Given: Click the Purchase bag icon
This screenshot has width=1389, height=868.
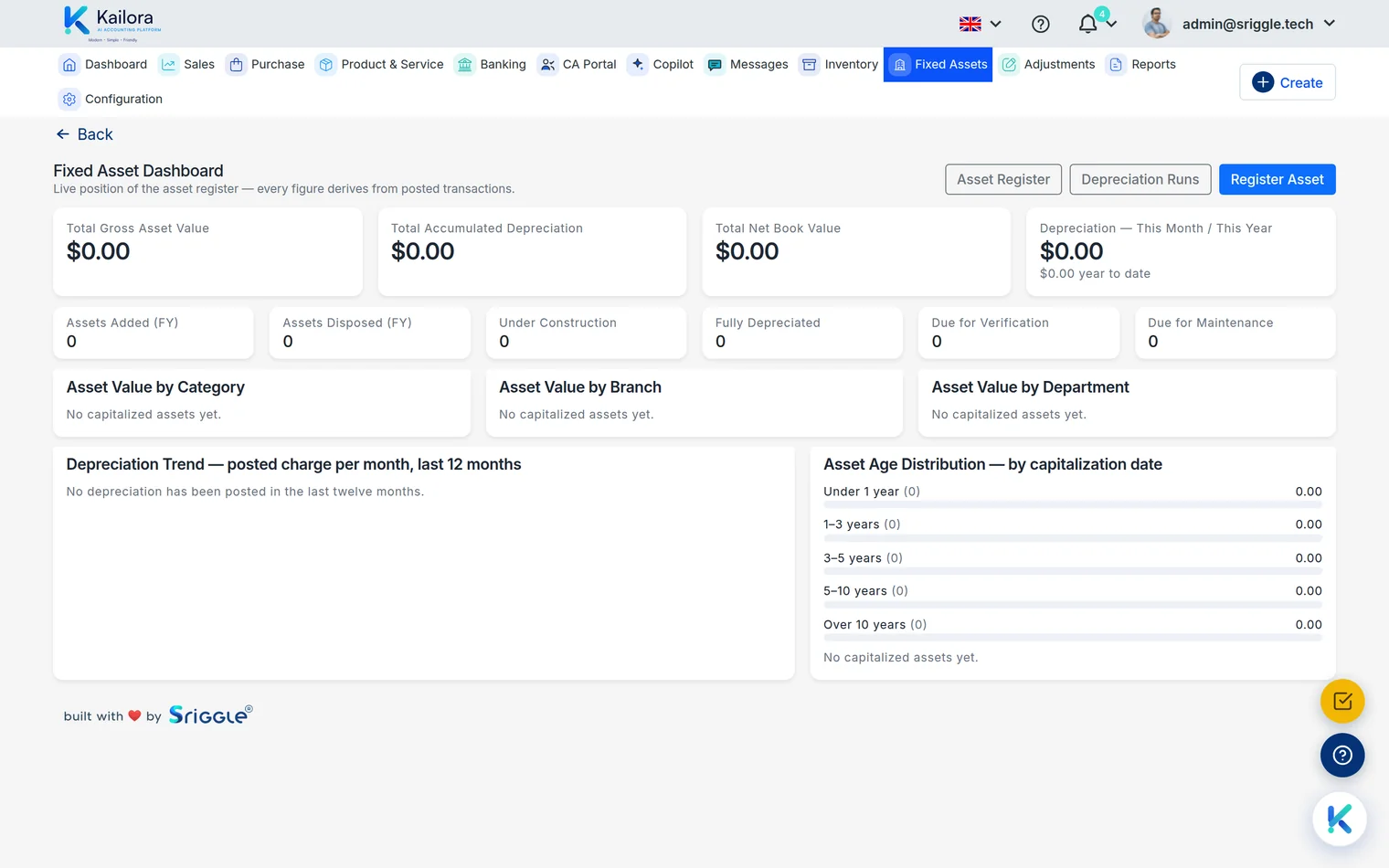Looking at the screenshot, I should click(x=236, y=65).
